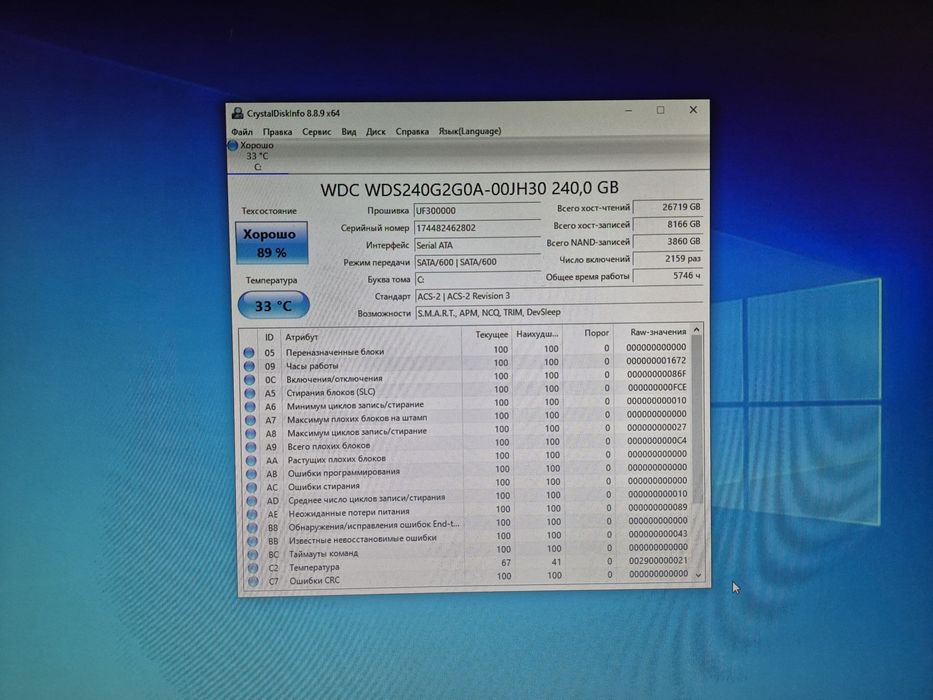Click status icon for Всего плохих блоков
The height and width of the screenshot is (700, 933).
tap(251, 447)
